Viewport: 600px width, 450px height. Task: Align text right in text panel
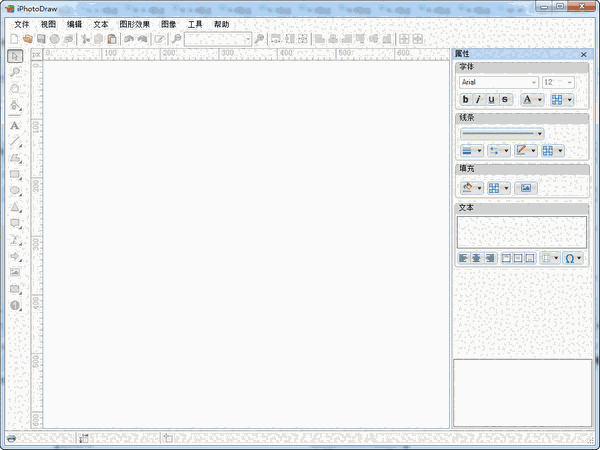490,258
